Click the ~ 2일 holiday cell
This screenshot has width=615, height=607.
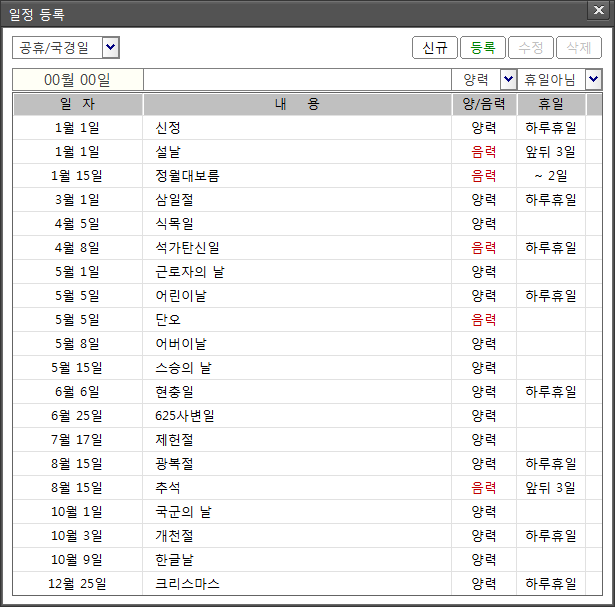(x=551, y=176)
